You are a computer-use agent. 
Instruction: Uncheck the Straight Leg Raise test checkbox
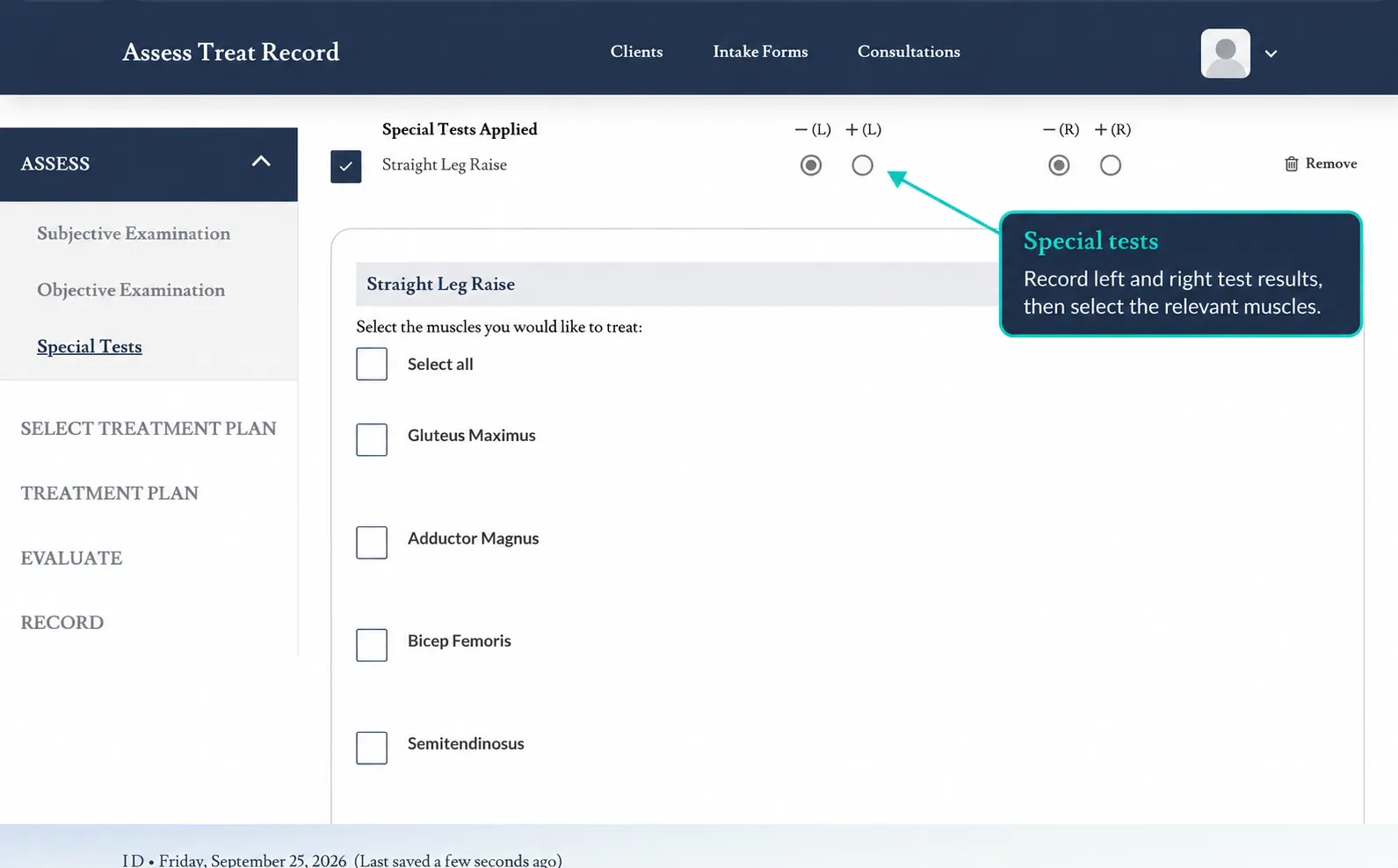click(346, 166)
